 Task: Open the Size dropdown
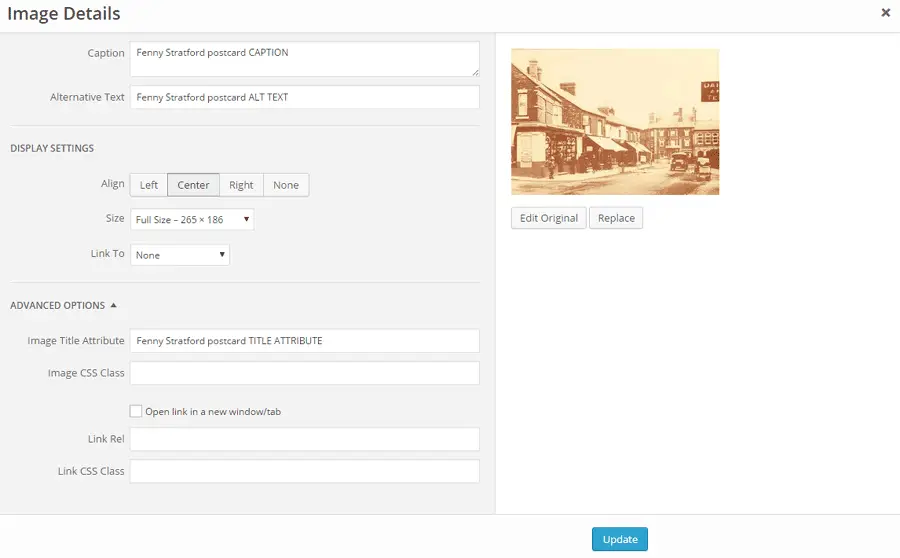[192, 219]
